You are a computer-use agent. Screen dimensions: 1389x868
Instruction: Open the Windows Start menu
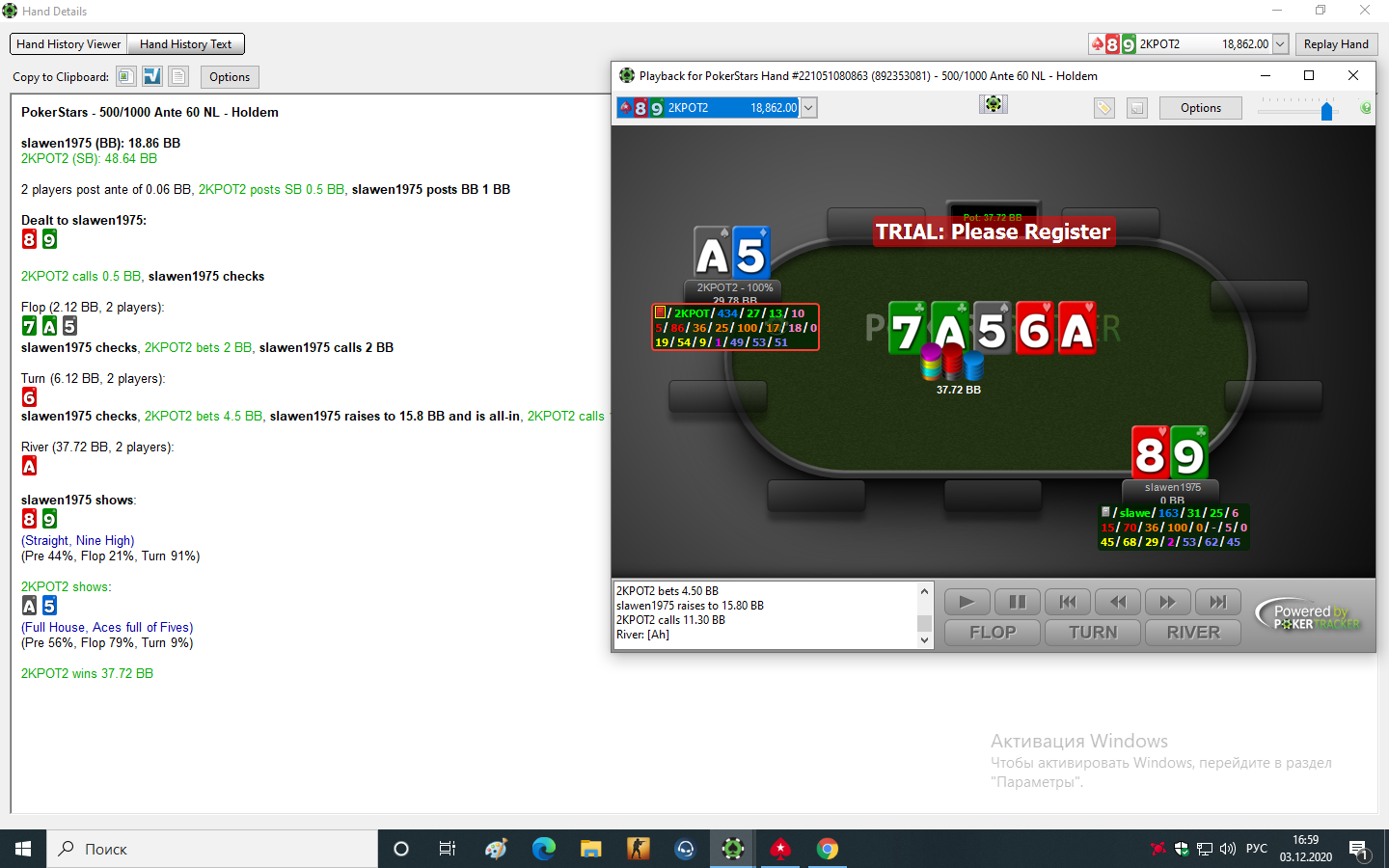23,849
